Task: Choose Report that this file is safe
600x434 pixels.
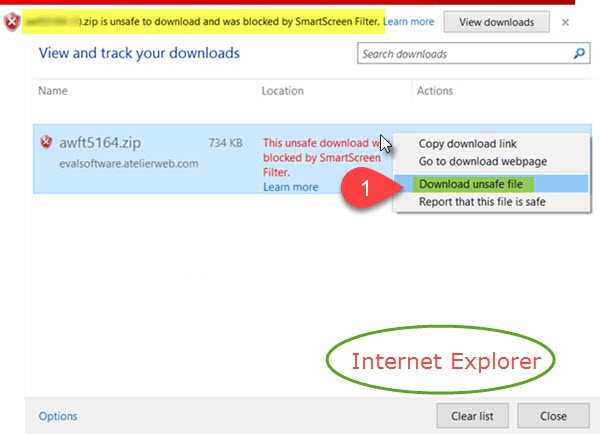Action: tap(482, 202)
